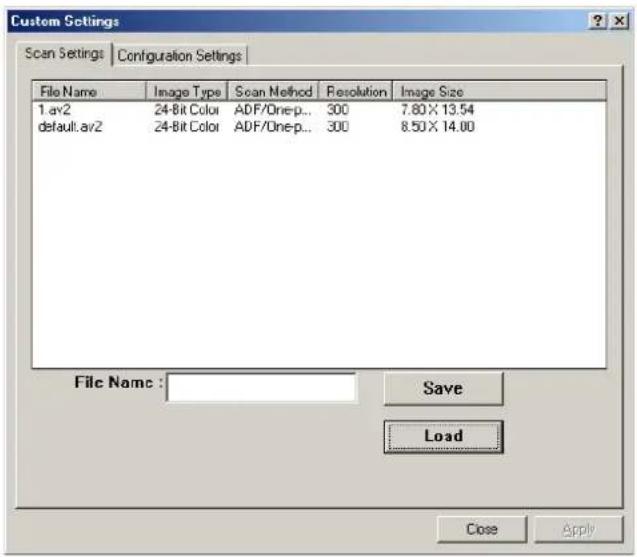Image resolution: width=637 pixels, height=557 pixels.
Task: Select the Scan Settings tab
Action: coord(64,53)
